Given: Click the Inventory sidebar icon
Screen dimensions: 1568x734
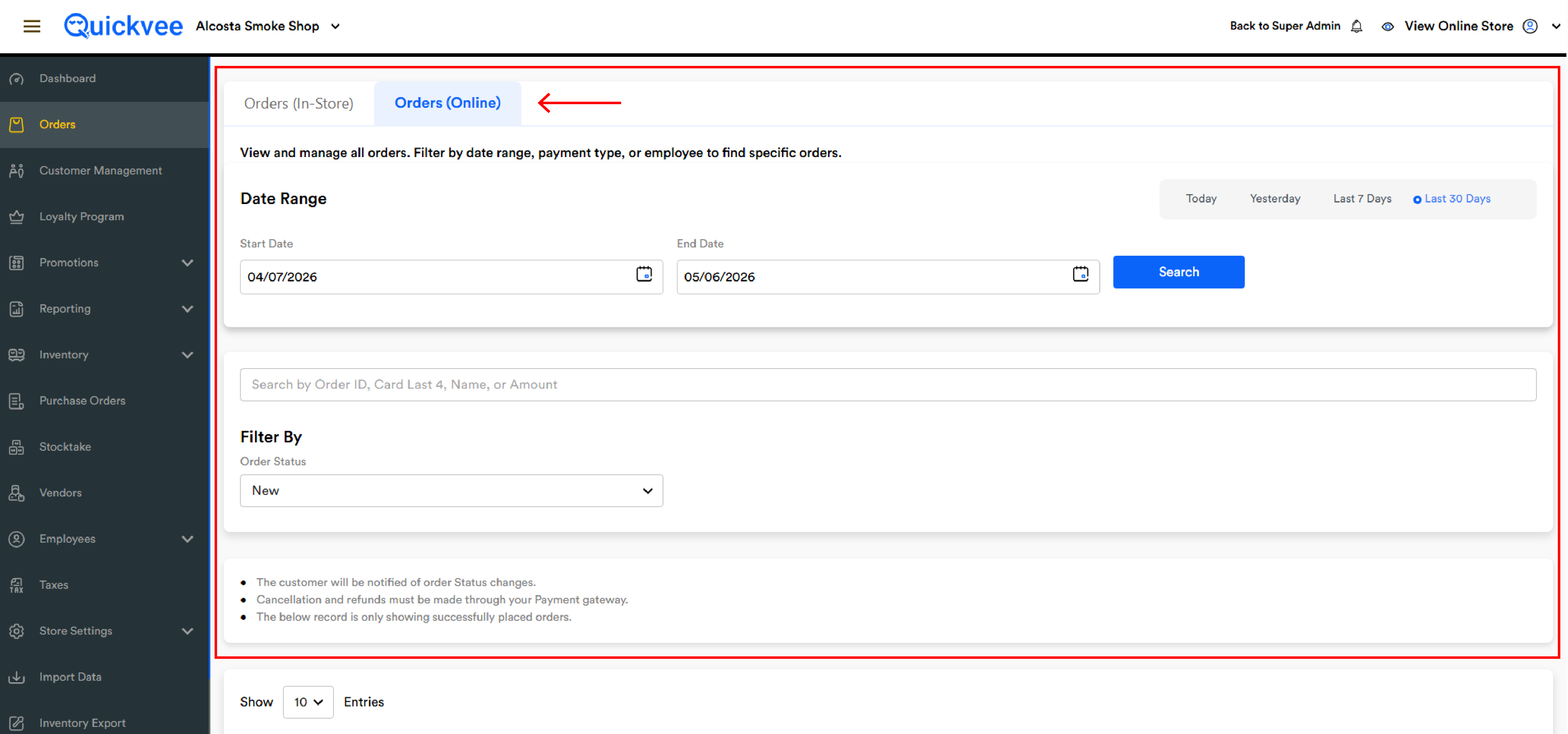Looking at the screenshot, I should pyautogui.click(x=17, y=355).
